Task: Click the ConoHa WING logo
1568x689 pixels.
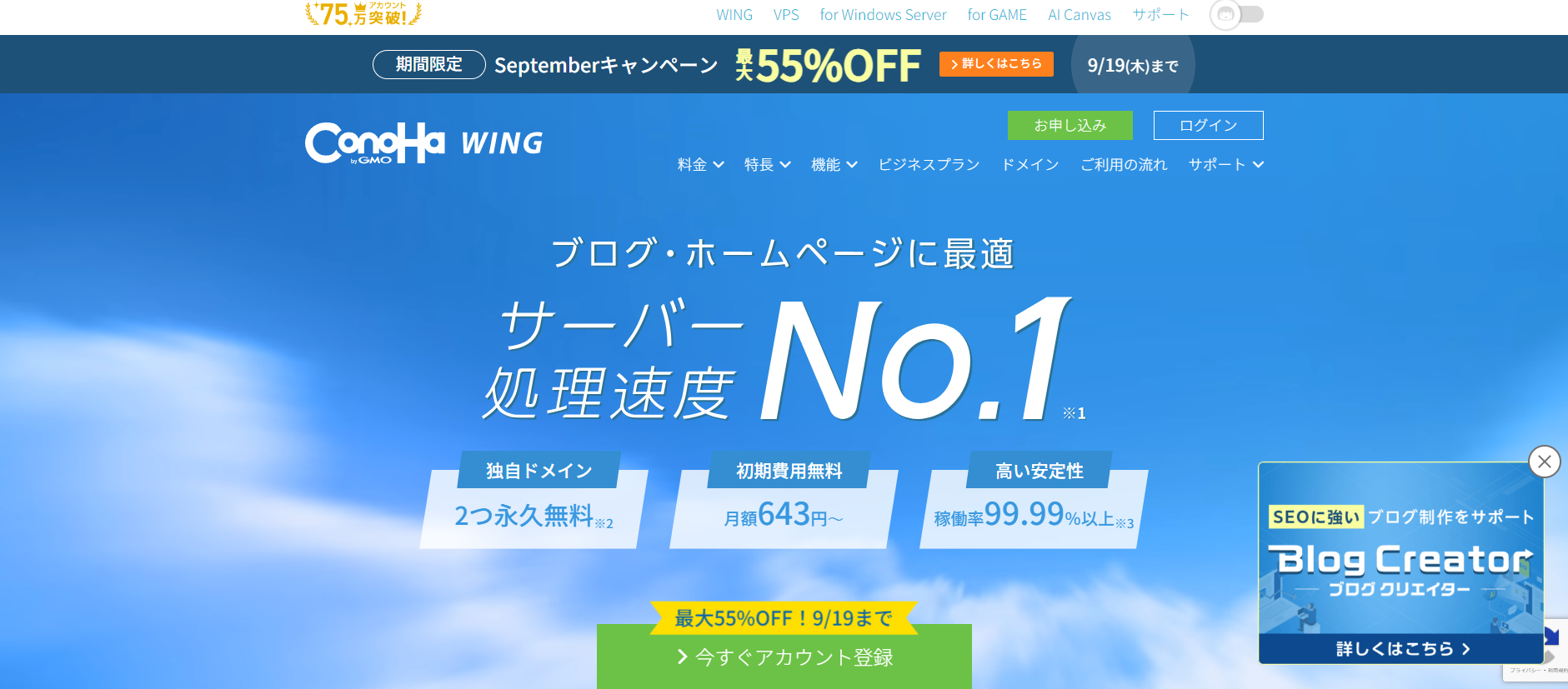Action: pyautogui.click(x=424, y=143)
